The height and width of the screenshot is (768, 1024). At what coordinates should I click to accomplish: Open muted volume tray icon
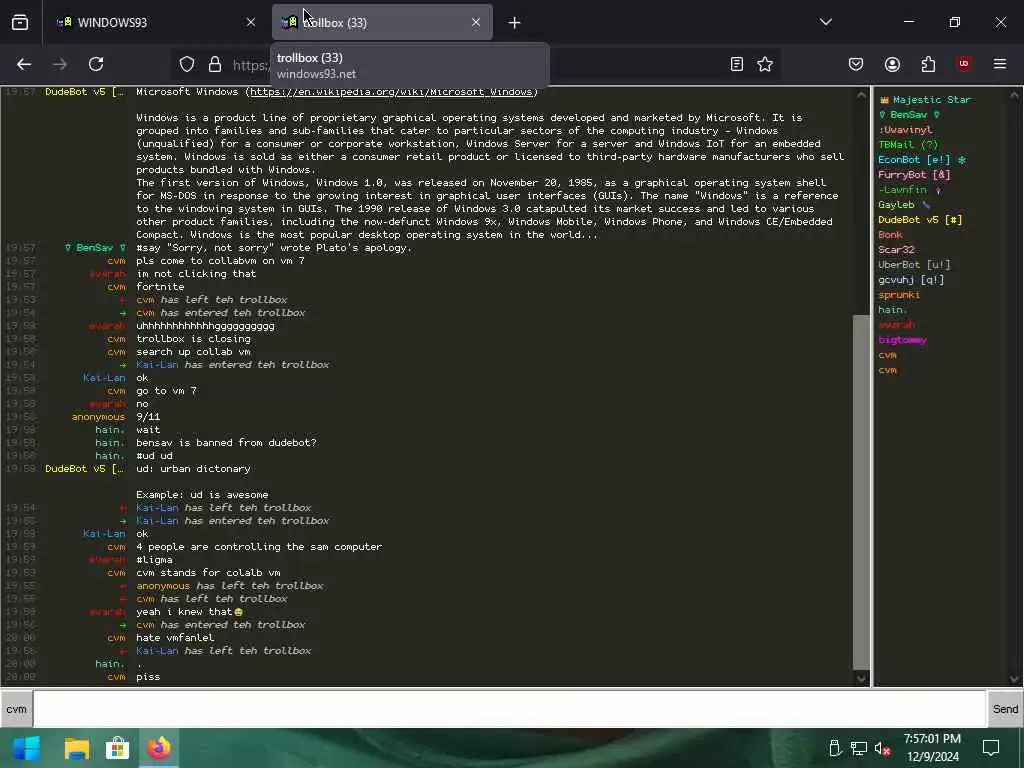point(882,748)
